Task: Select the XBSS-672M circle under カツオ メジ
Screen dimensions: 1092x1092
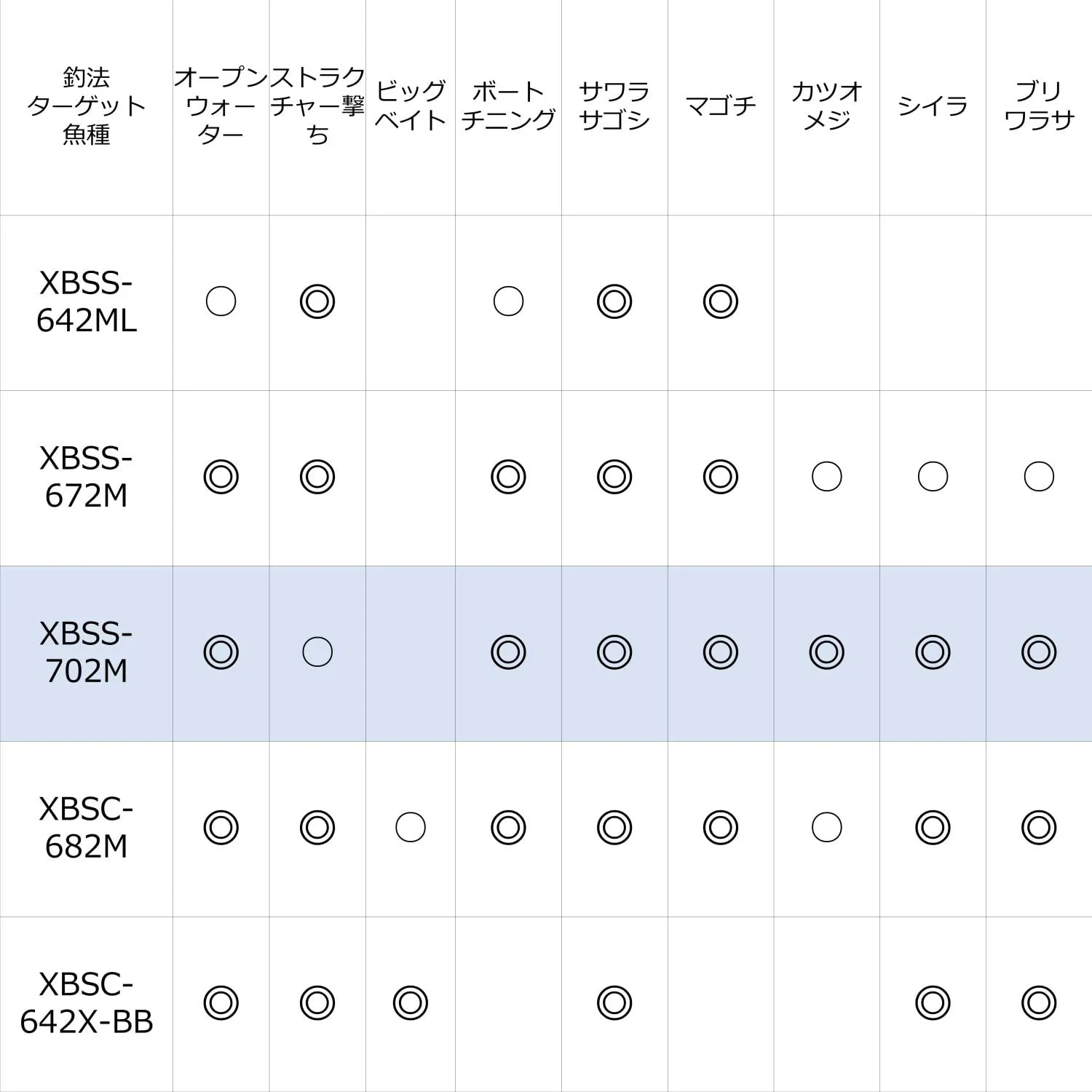Action: [826, 477]
